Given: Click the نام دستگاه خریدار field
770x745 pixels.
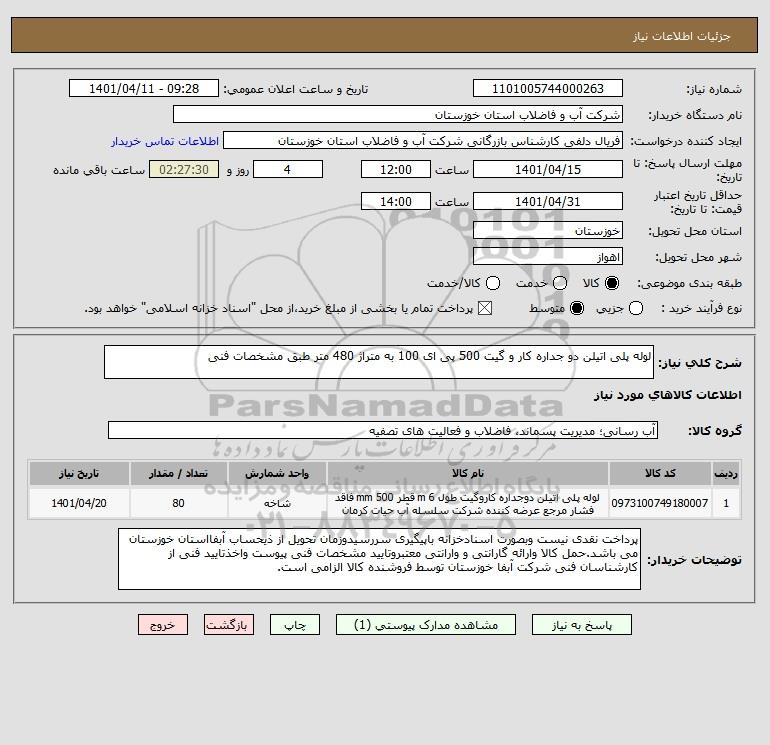Looking at the screenshot, I should pos(398,114).
